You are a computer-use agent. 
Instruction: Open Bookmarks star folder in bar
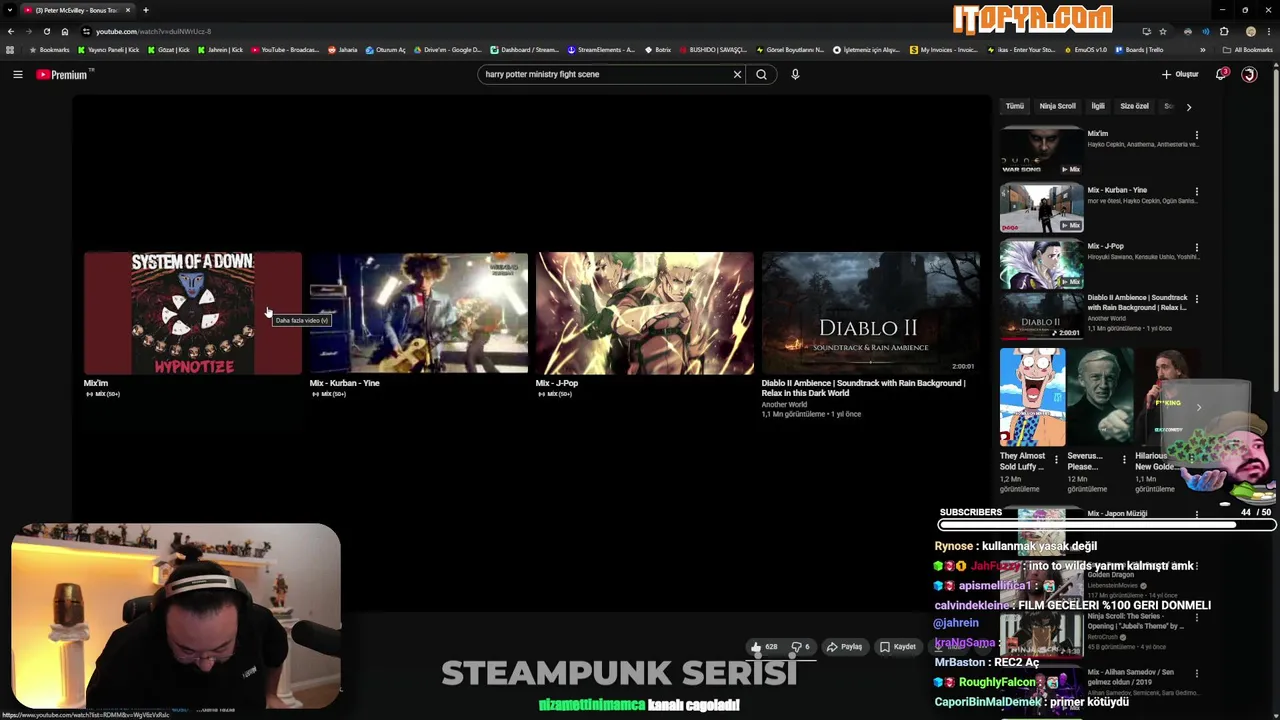tap(49, 50)
